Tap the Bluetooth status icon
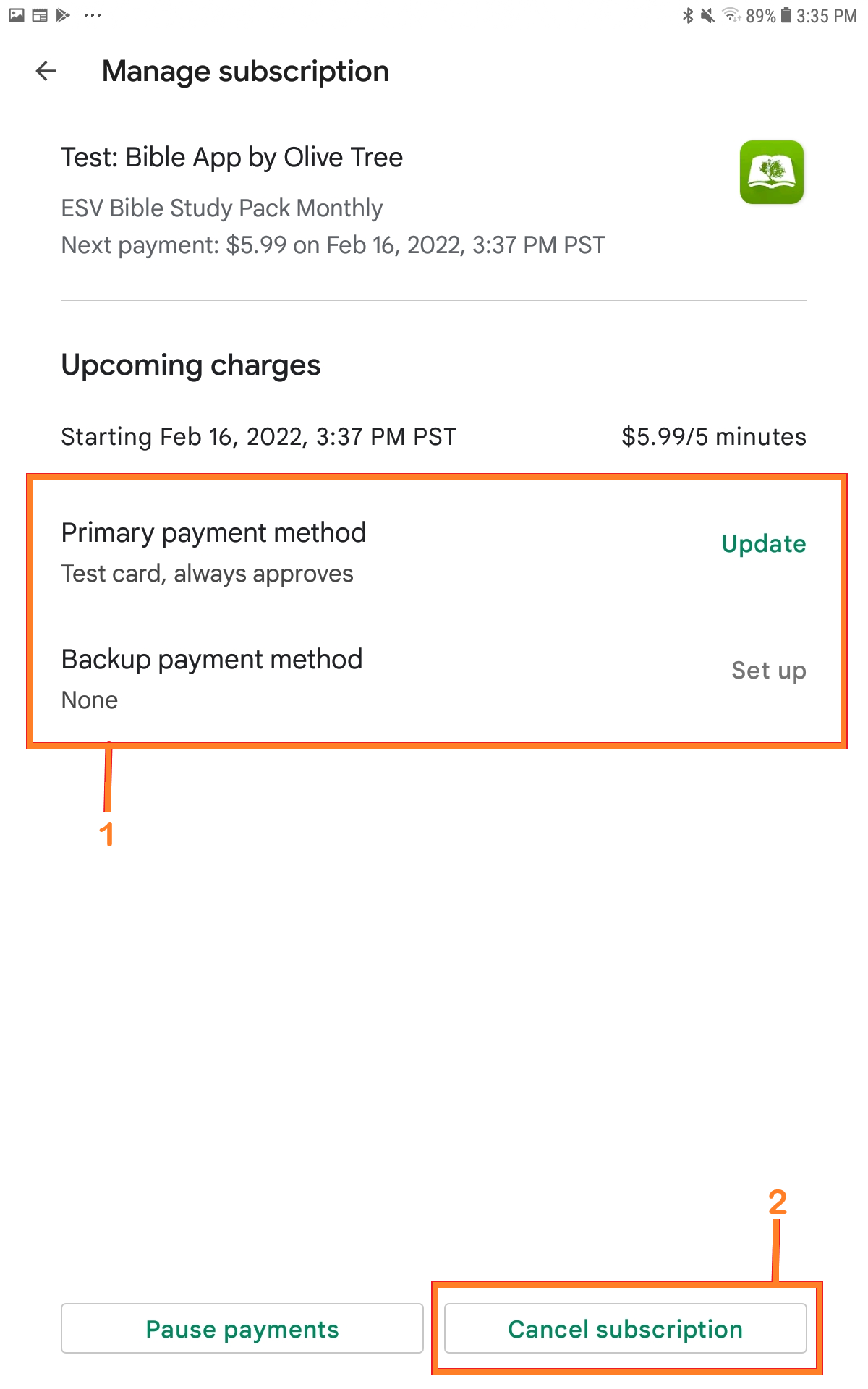868x1389 pixels. 688,15
